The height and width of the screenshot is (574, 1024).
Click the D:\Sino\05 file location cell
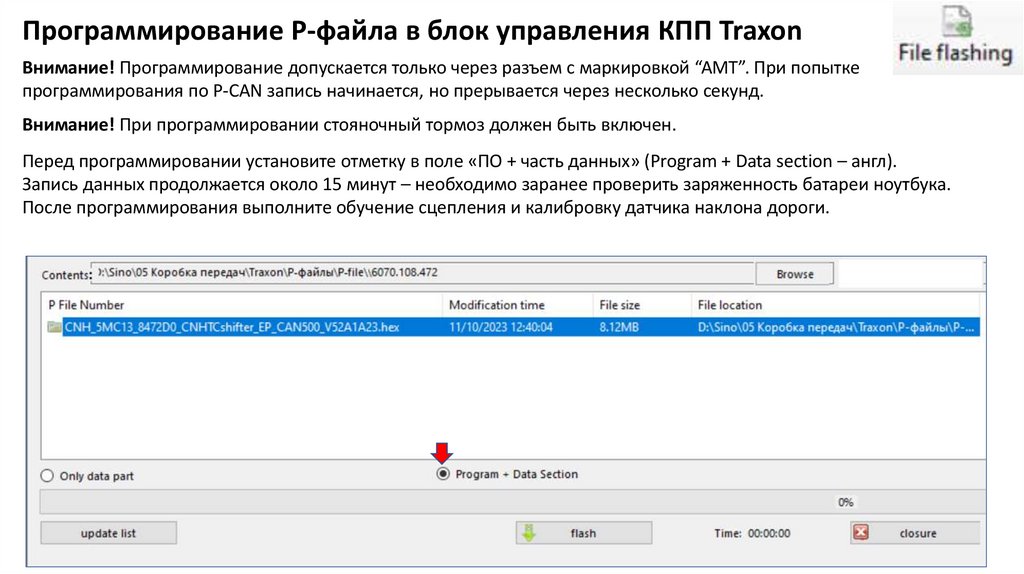(x=835, y=327)
